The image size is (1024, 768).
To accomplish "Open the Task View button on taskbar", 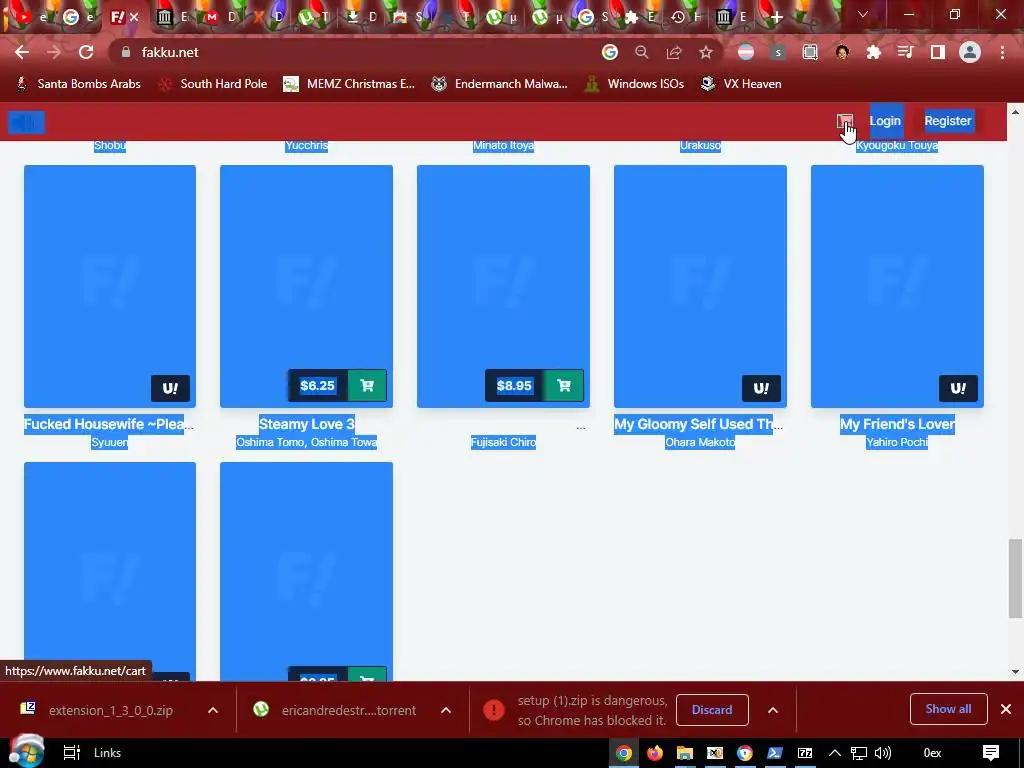I will click(71, 753).
